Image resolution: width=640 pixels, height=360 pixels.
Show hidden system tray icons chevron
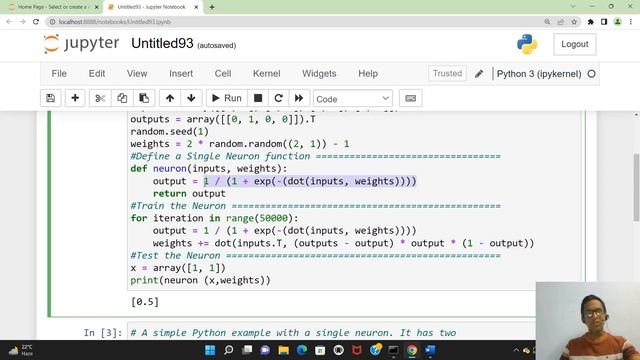[516, 350]
